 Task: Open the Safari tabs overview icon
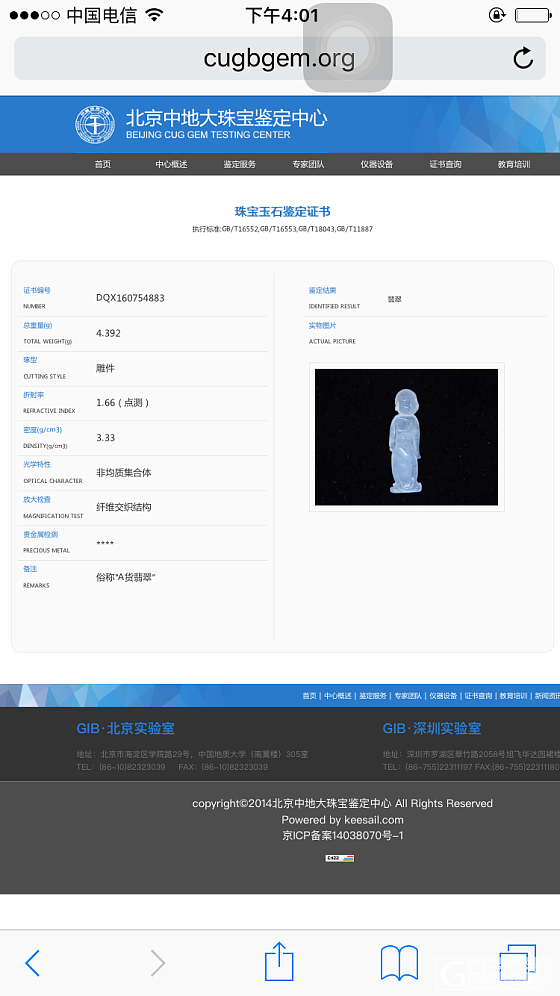(517, 963)
